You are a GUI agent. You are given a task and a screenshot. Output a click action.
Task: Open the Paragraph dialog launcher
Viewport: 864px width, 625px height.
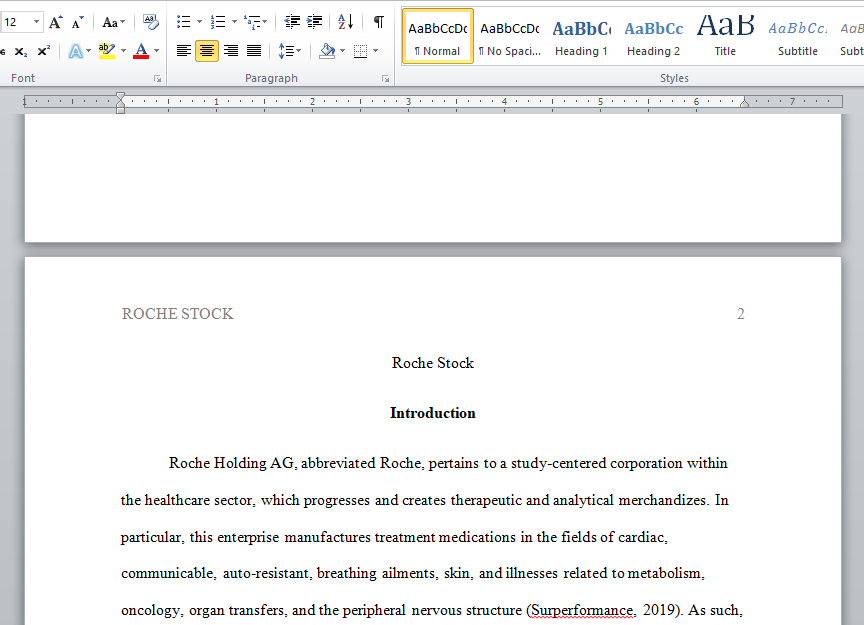pyautogui.click(x=385, y=79)
